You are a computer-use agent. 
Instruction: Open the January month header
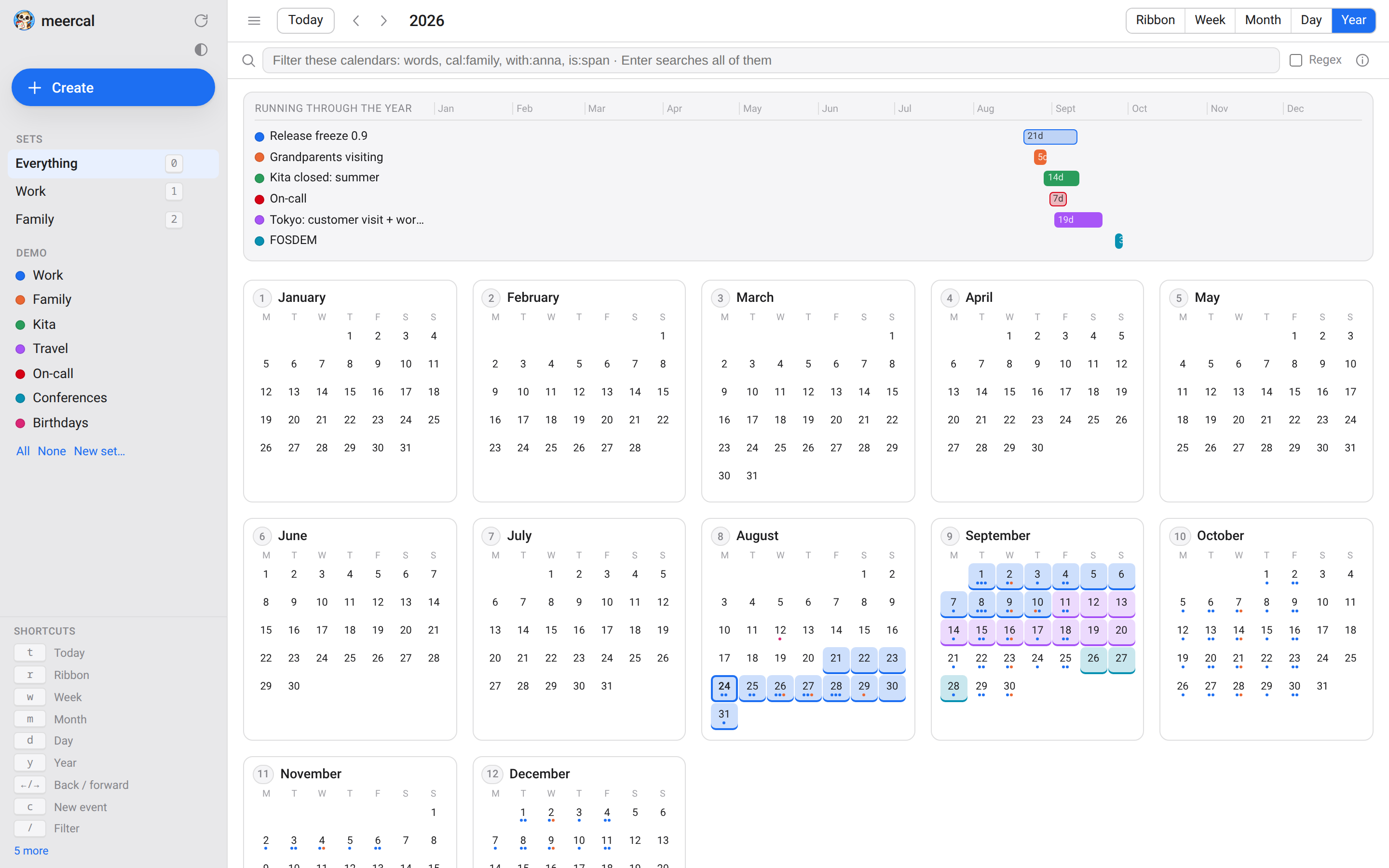[x=301, y=298]
